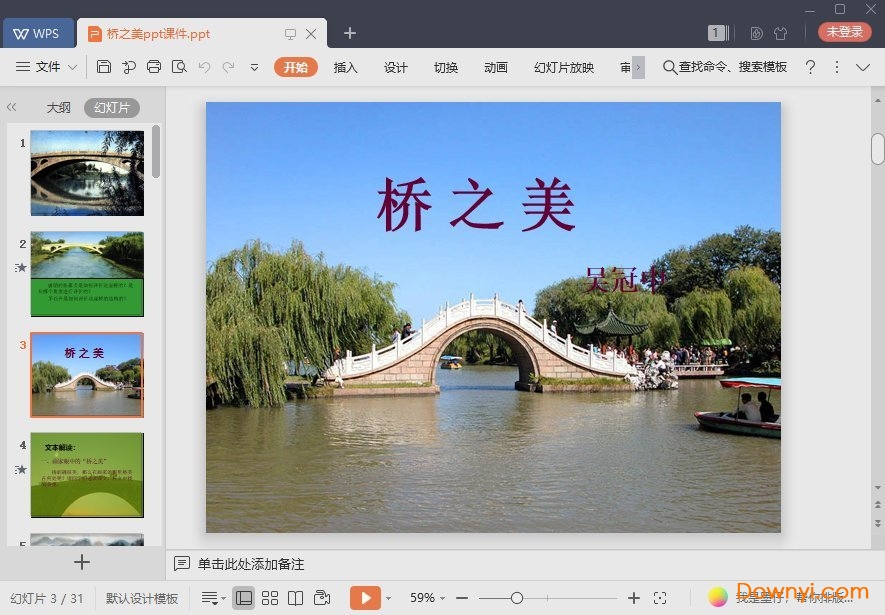Switch panel to 大纲 outline view
885x615 pixels.
click(58, 108)
